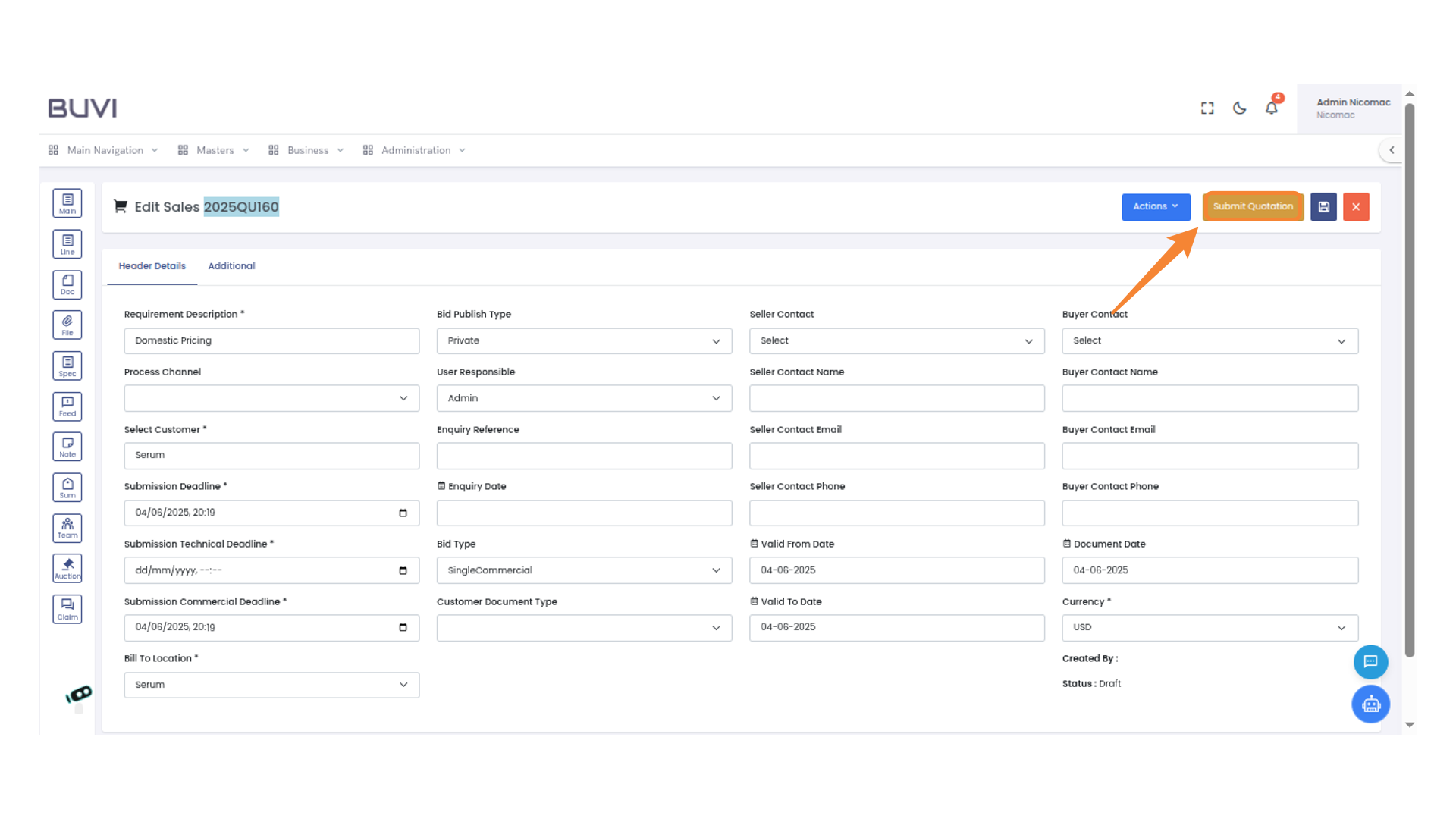Click the Enquiry Reference input field
This screenshot has height=819, width=1456.
tap(584, 456)
